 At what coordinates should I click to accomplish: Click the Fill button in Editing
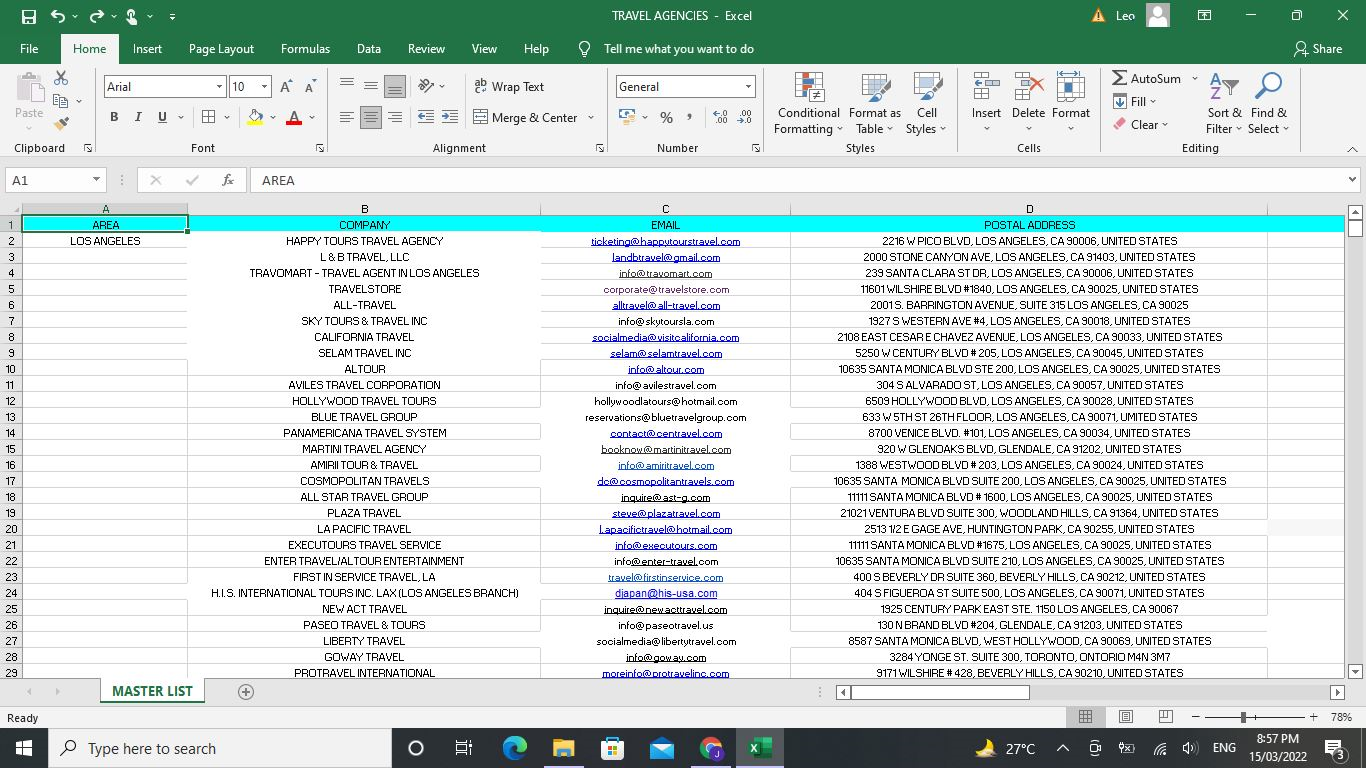(x=1135, y=101)
